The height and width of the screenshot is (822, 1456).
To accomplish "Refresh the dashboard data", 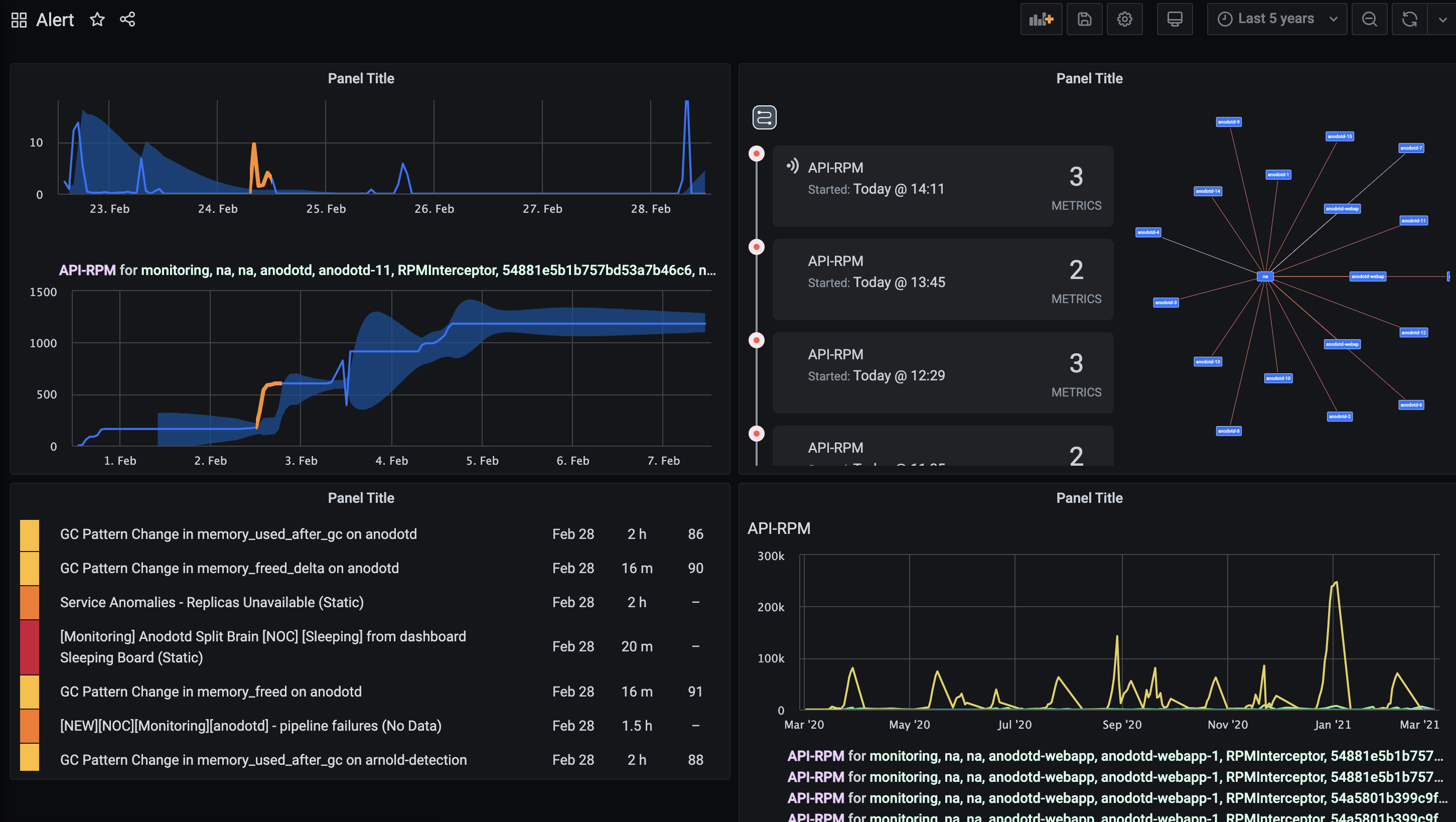I will pos(1408,19).
